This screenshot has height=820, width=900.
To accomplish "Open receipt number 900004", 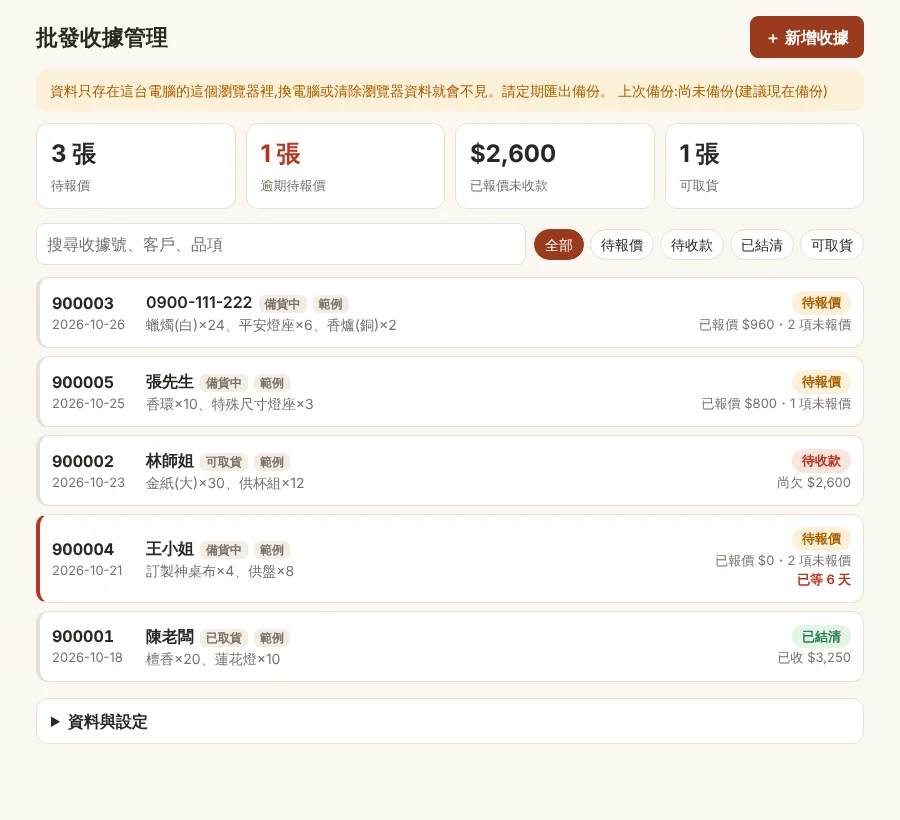I will coord(83,549).
